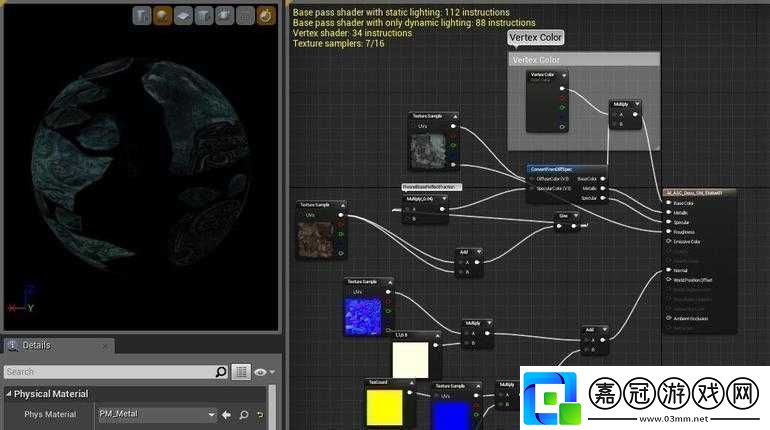
Task: Click the white constant color preview
Action: [411, 360]
